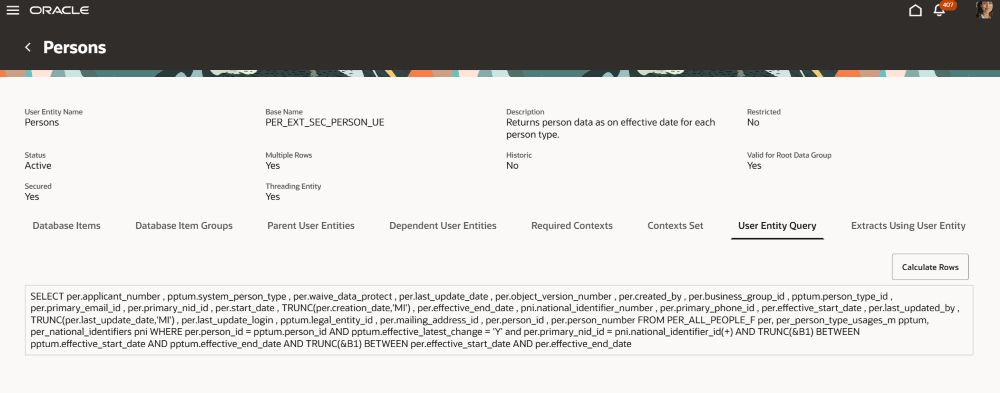Open the Extracts Using User Entity tab
This screenshot has height=393, width=1000.
(908, 226)
